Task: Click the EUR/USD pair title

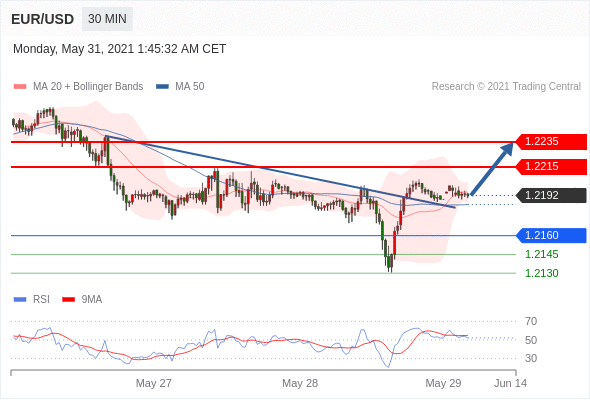Action: tap(43, 19)
